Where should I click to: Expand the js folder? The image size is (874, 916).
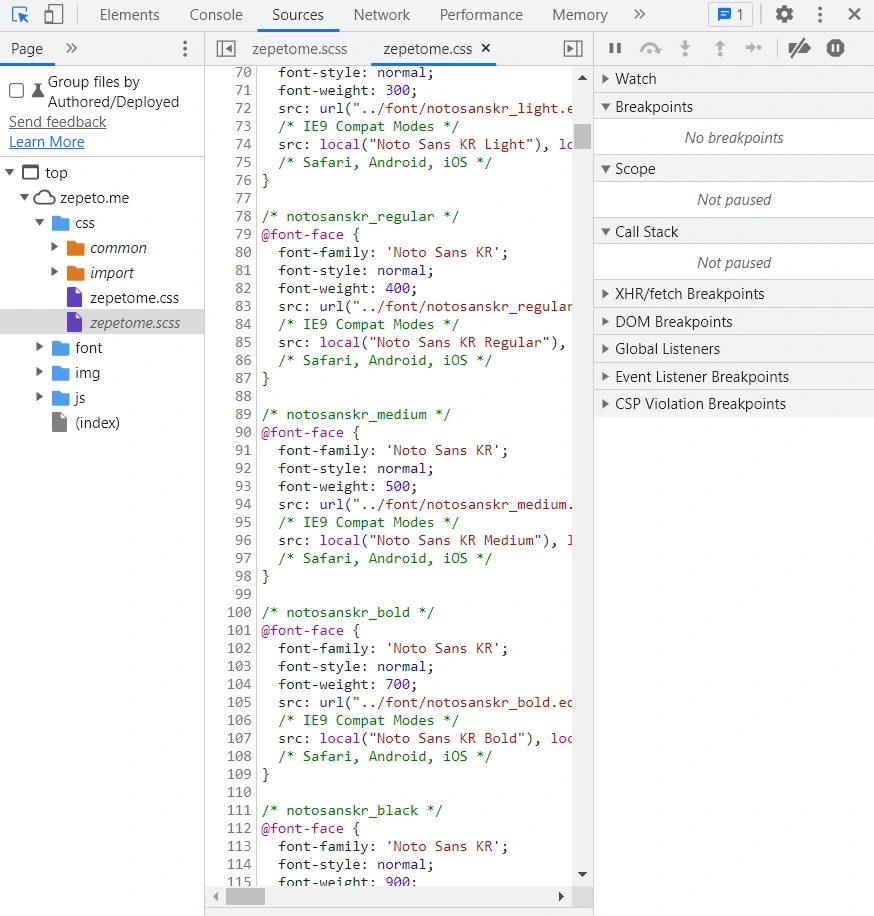pos(40,397)
